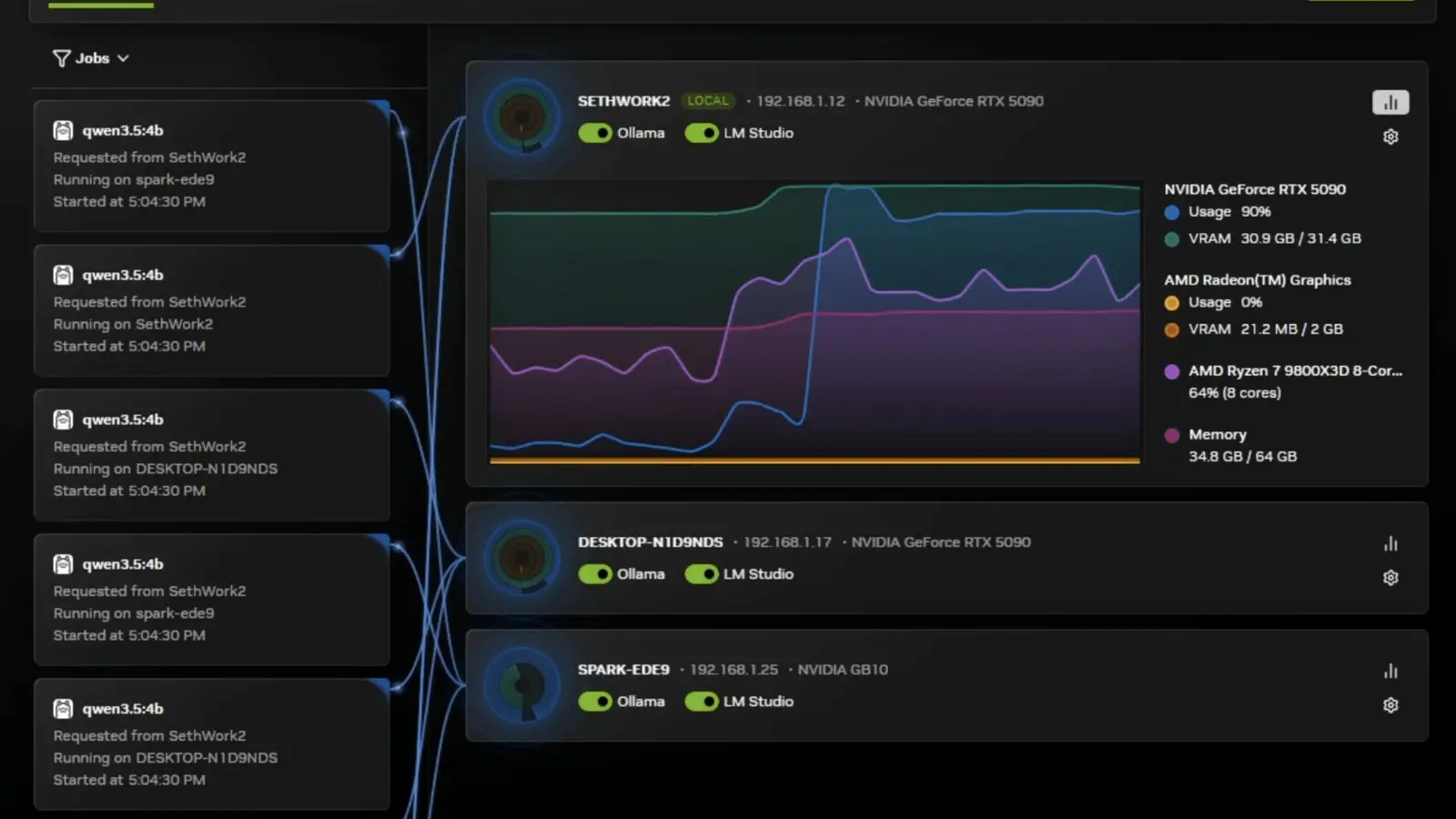Click the AMD Radeon(TM) Graphics heading
The image size is (1456, 819).
coord(1258,280)
